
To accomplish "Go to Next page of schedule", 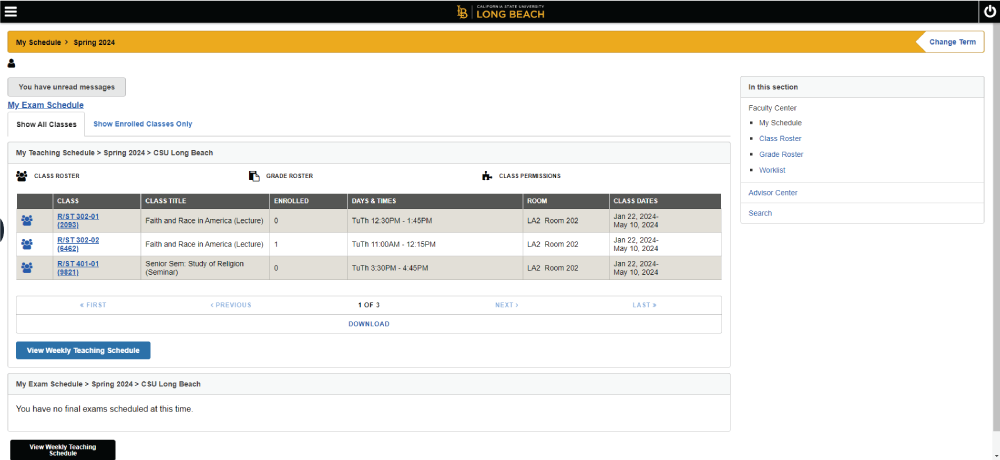I will click(506, 305).
